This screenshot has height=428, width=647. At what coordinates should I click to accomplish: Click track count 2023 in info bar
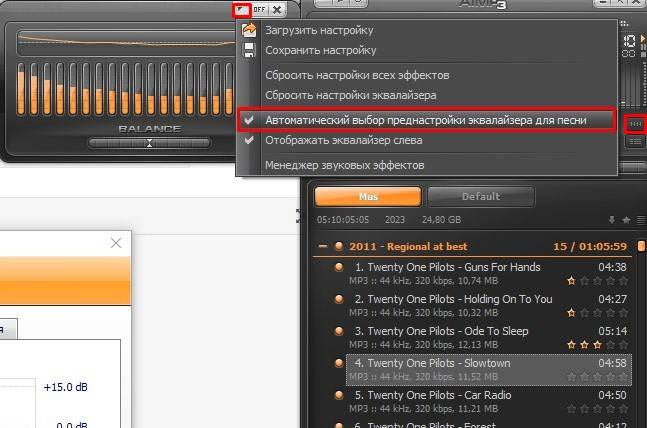pyautogui.click(x=395, y=220)
